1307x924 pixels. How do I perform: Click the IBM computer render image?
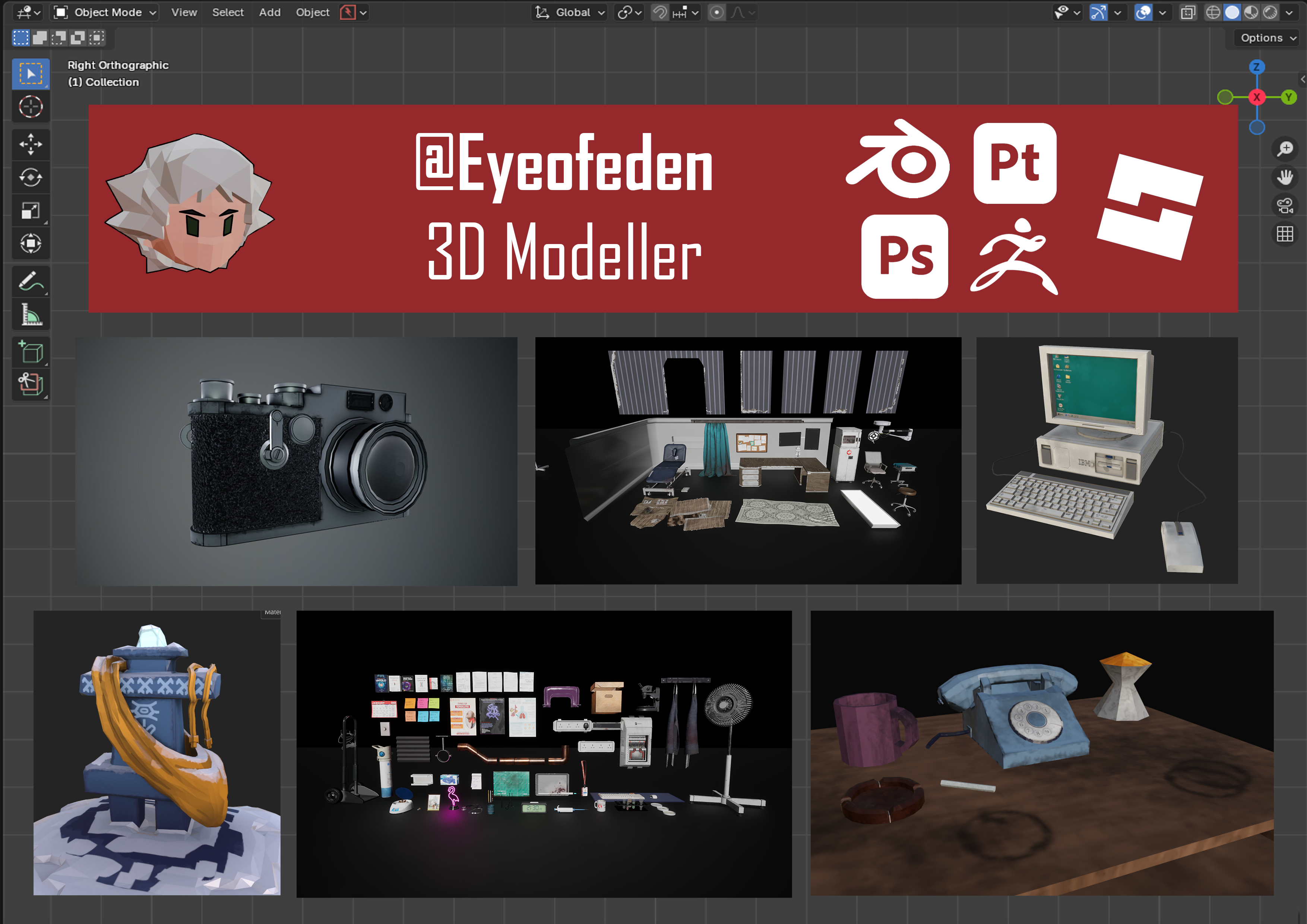[1107, 461]
